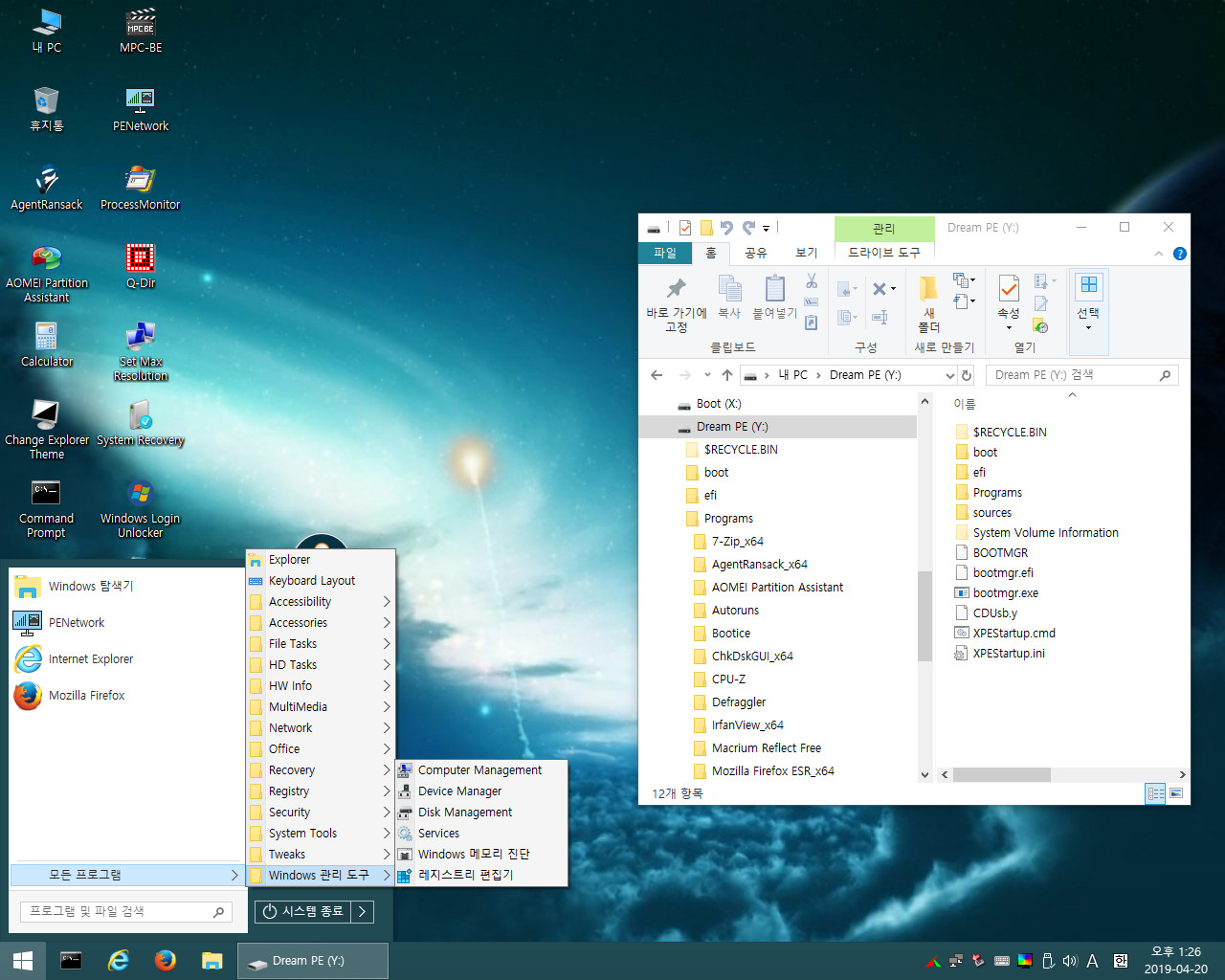This screenshot has height=980, width=1225.
Task: Click the 프로그램 및 파일 검색 search box
Action: [124, 912]
